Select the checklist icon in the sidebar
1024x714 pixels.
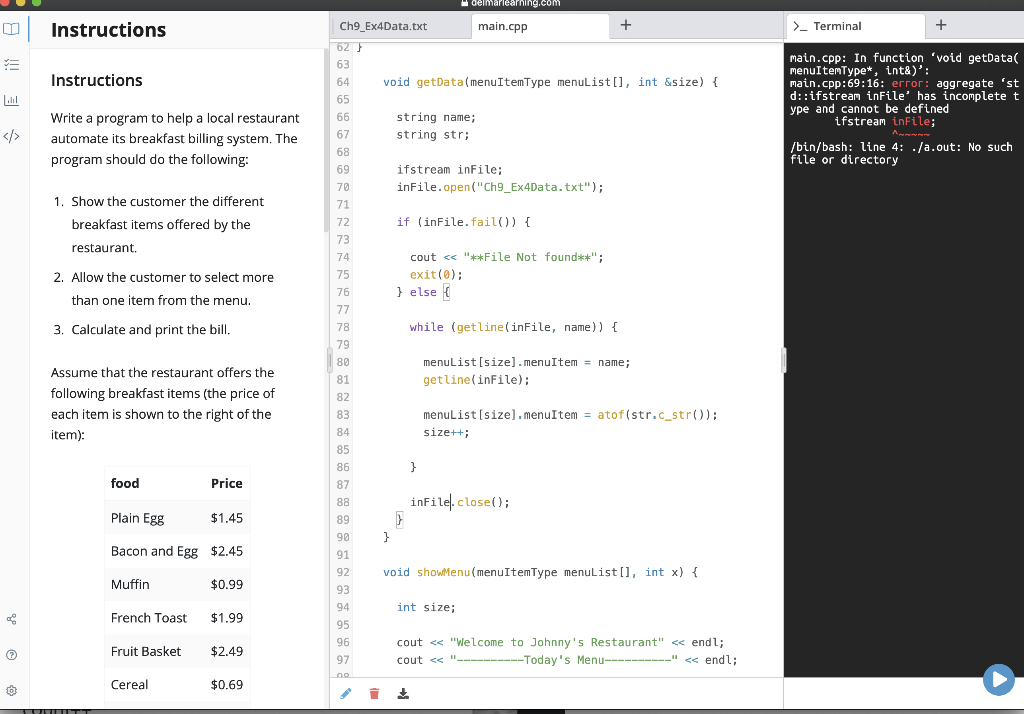12,64
